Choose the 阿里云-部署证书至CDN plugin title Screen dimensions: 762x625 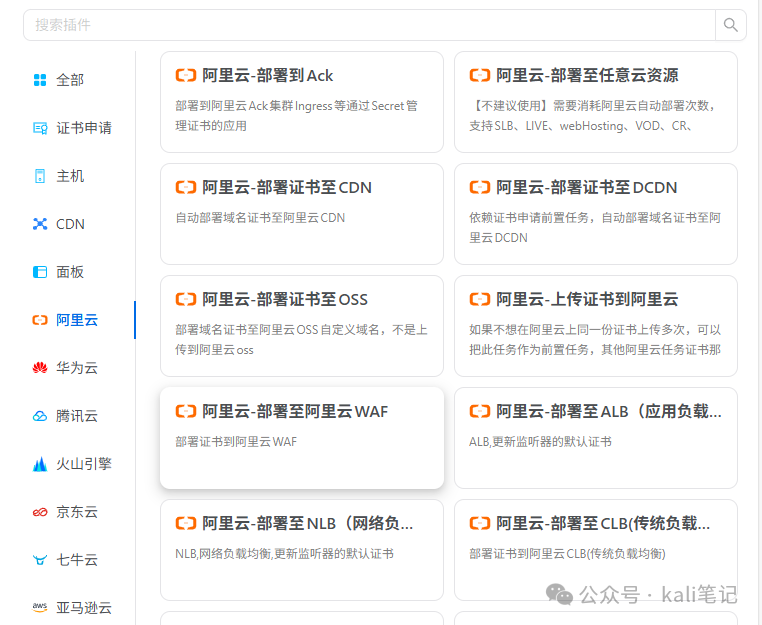287,187
